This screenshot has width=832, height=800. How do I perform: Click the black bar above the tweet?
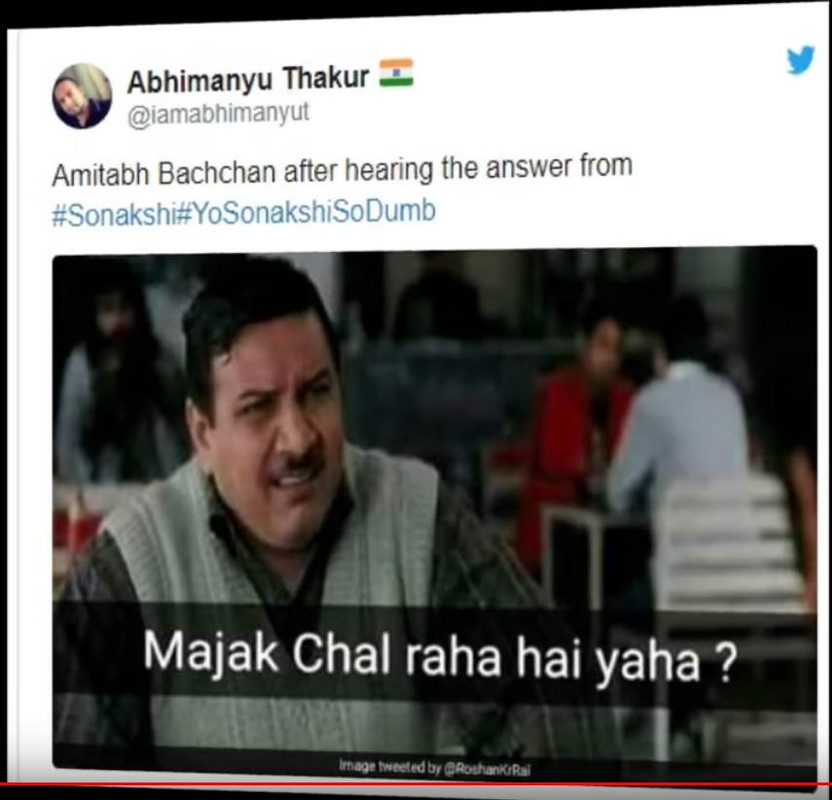(416, 12)
